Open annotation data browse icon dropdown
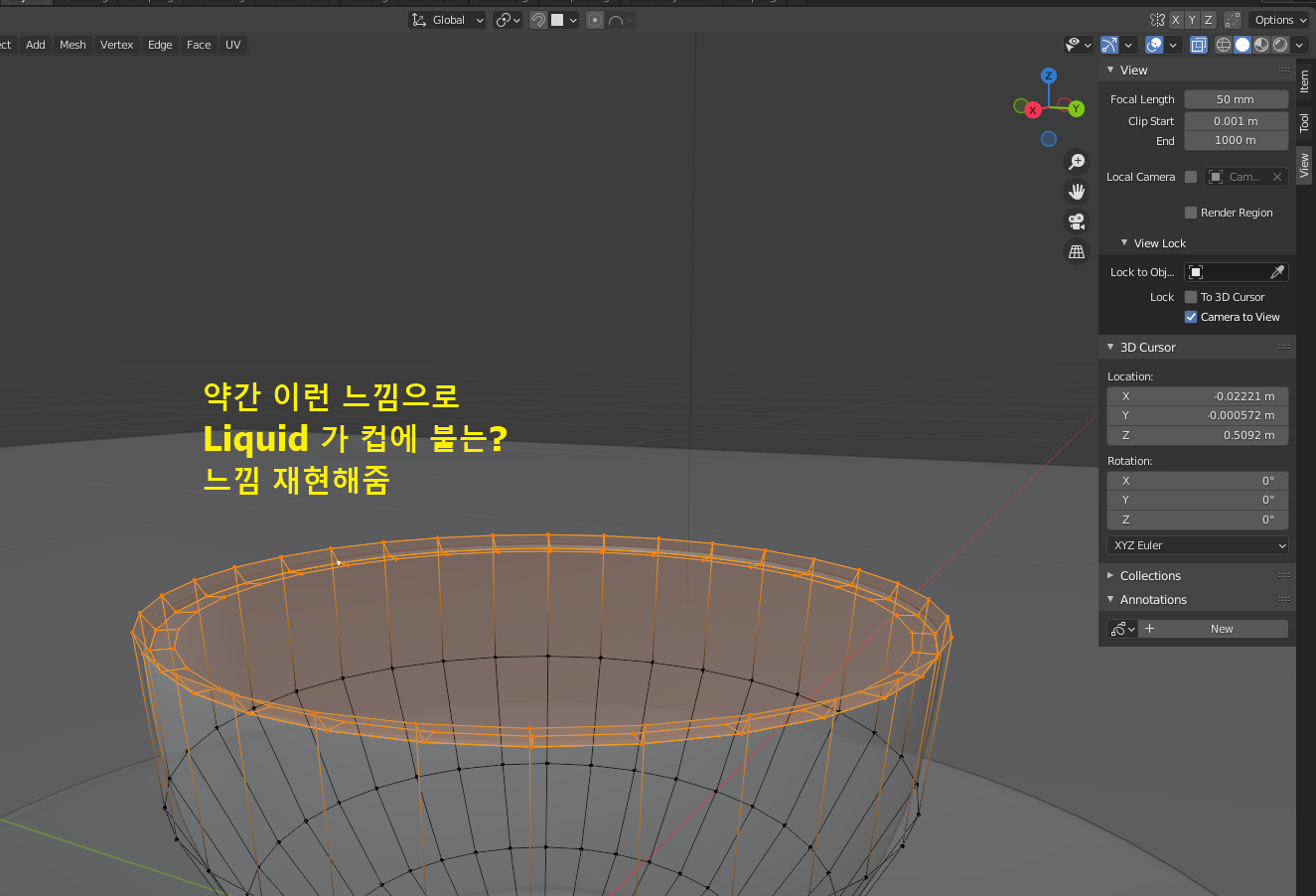The height and width of the screenshot is (896, 1316). tap(1122, 629)
